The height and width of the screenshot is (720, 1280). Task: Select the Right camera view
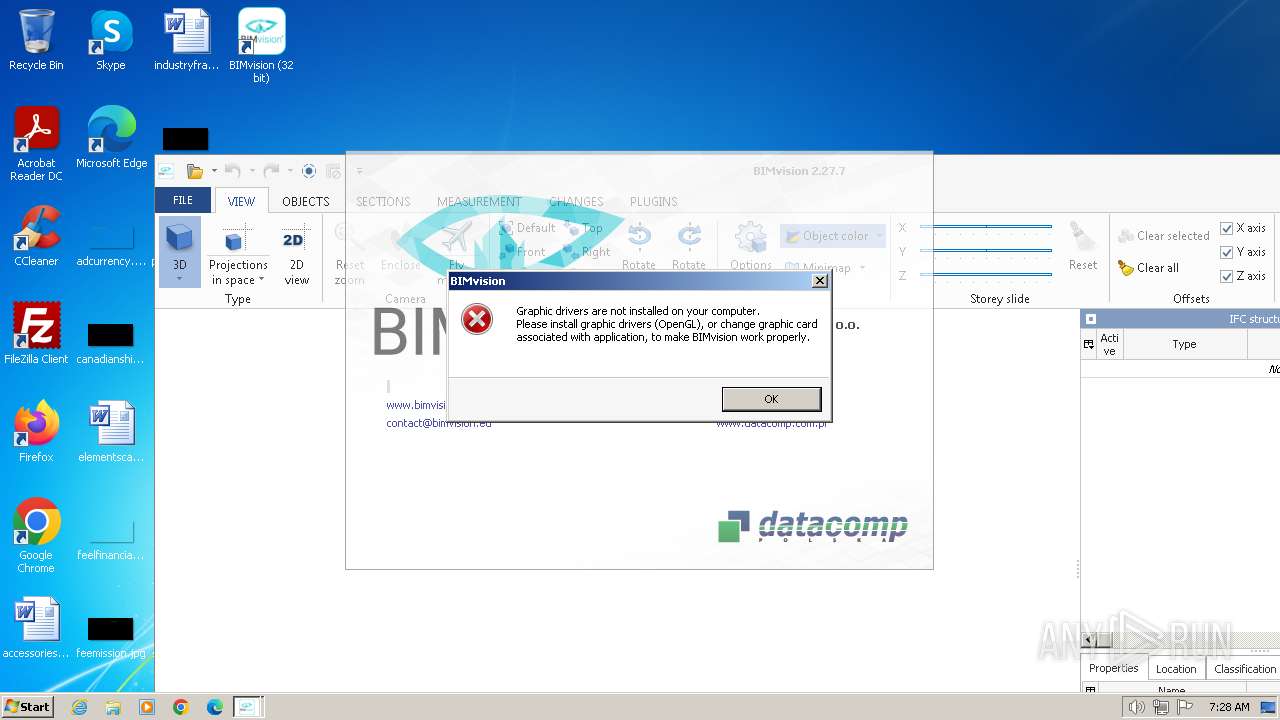[x=586, y=252]
